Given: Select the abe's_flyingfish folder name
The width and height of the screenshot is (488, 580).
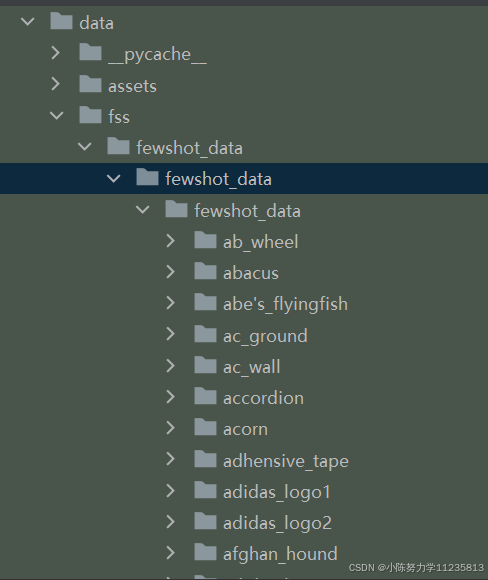Looking at the screenshot, I should pyautogui.click(x=286, y=305).
